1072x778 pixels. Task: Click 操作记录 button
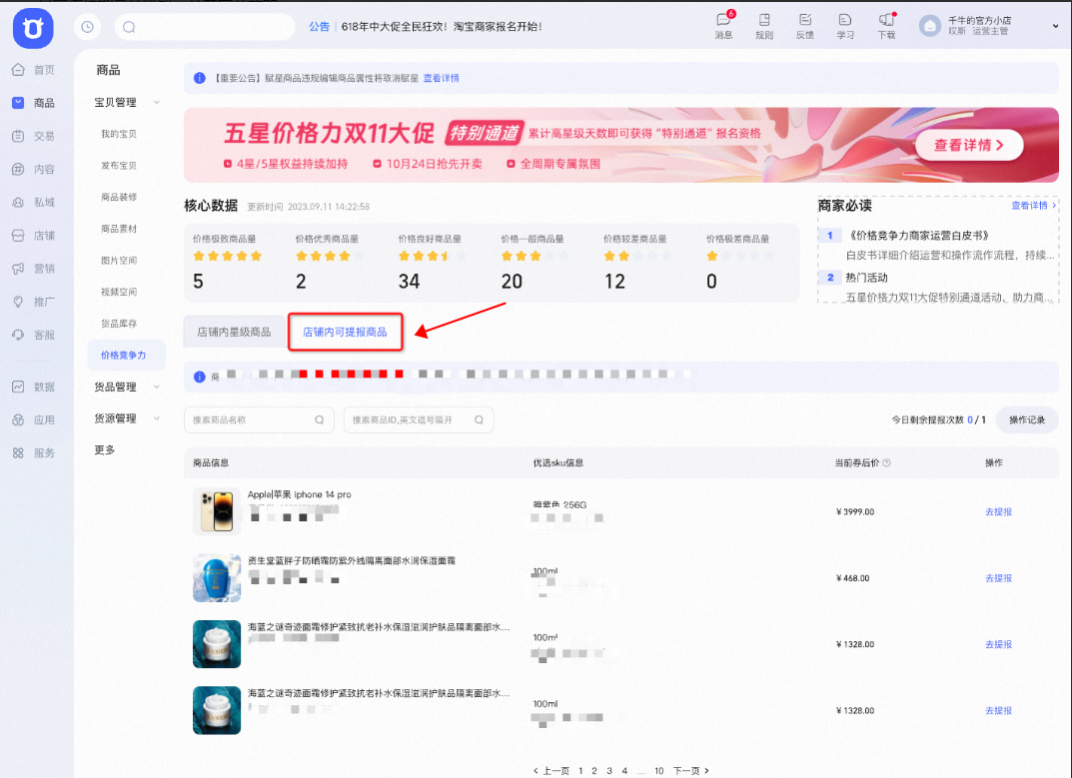[1027, 420]
